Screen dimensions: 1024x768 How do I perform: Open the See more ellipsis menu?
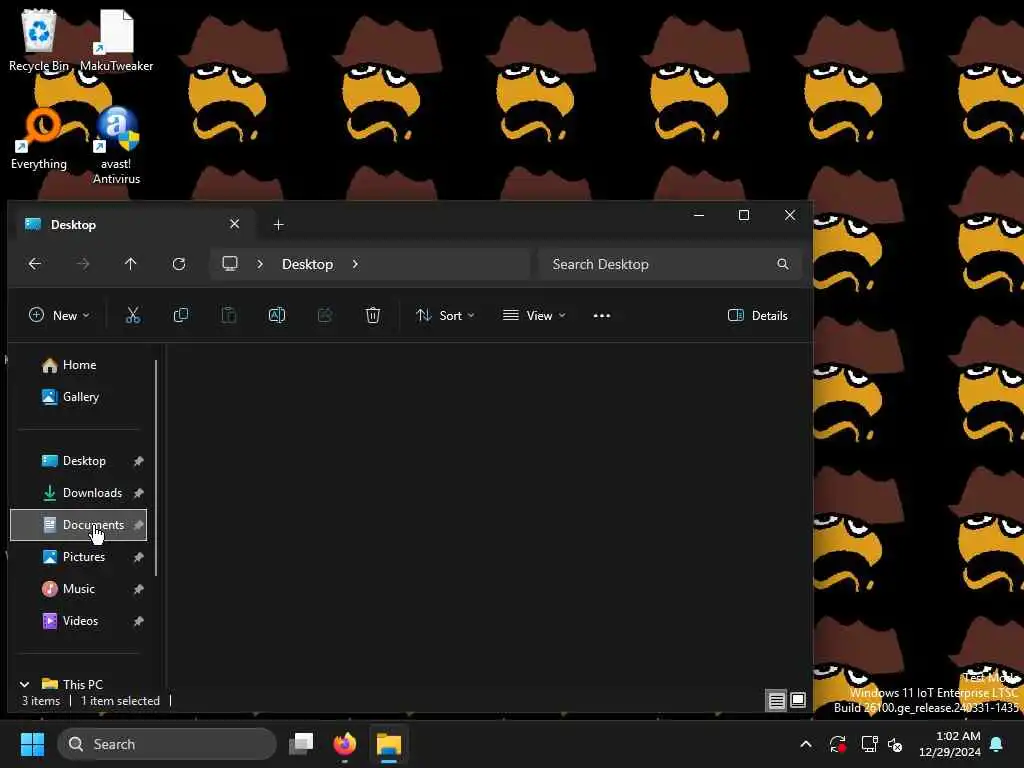(x=601, y=315)
